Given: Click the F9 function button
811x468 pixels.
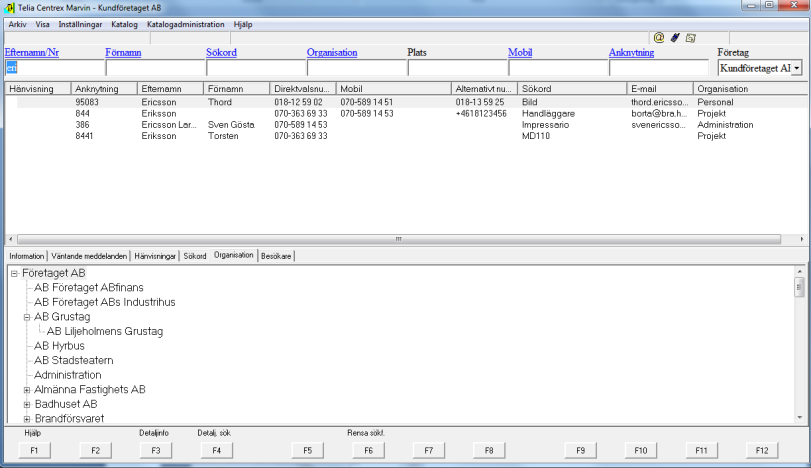Looking at the screenshot, I should pos(580,450).
